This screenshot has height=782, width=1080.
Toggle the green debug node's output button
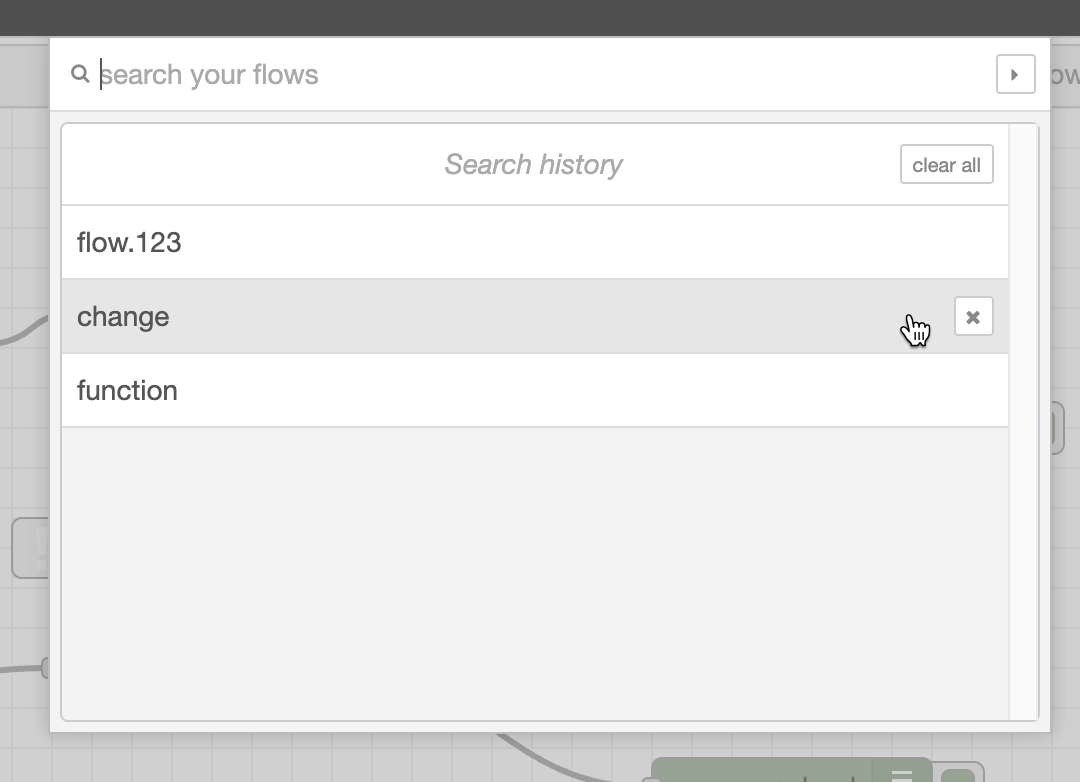click(x=960, y=774)
